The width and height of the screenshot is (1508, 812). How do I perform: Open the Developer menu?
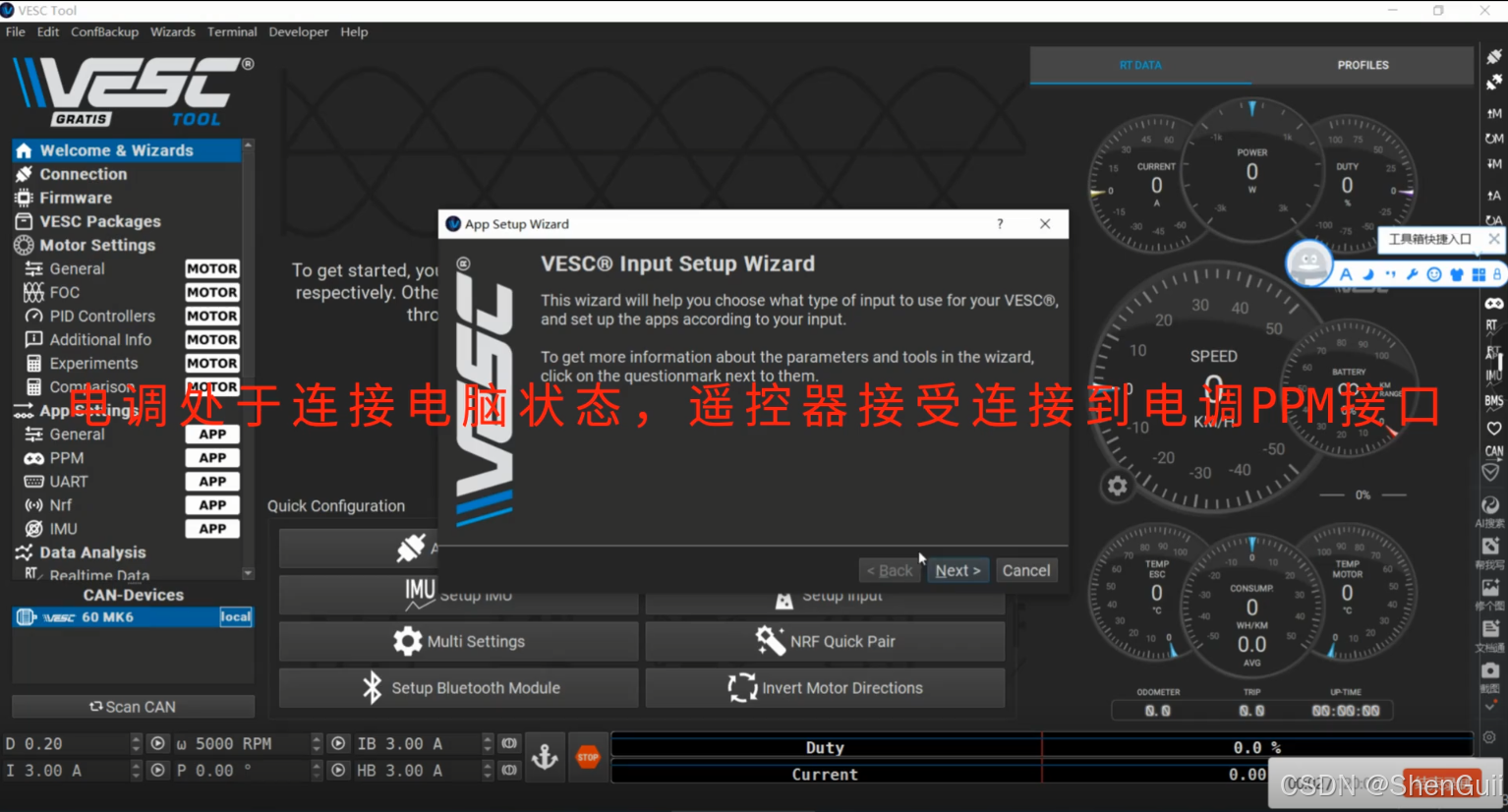point(299,31)
